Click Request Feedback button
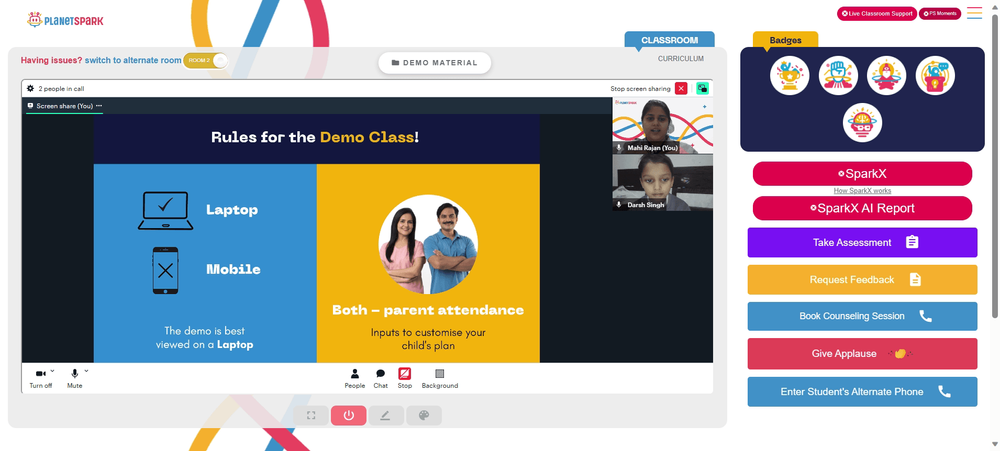The image size is (1000, 451). [862, 279]
